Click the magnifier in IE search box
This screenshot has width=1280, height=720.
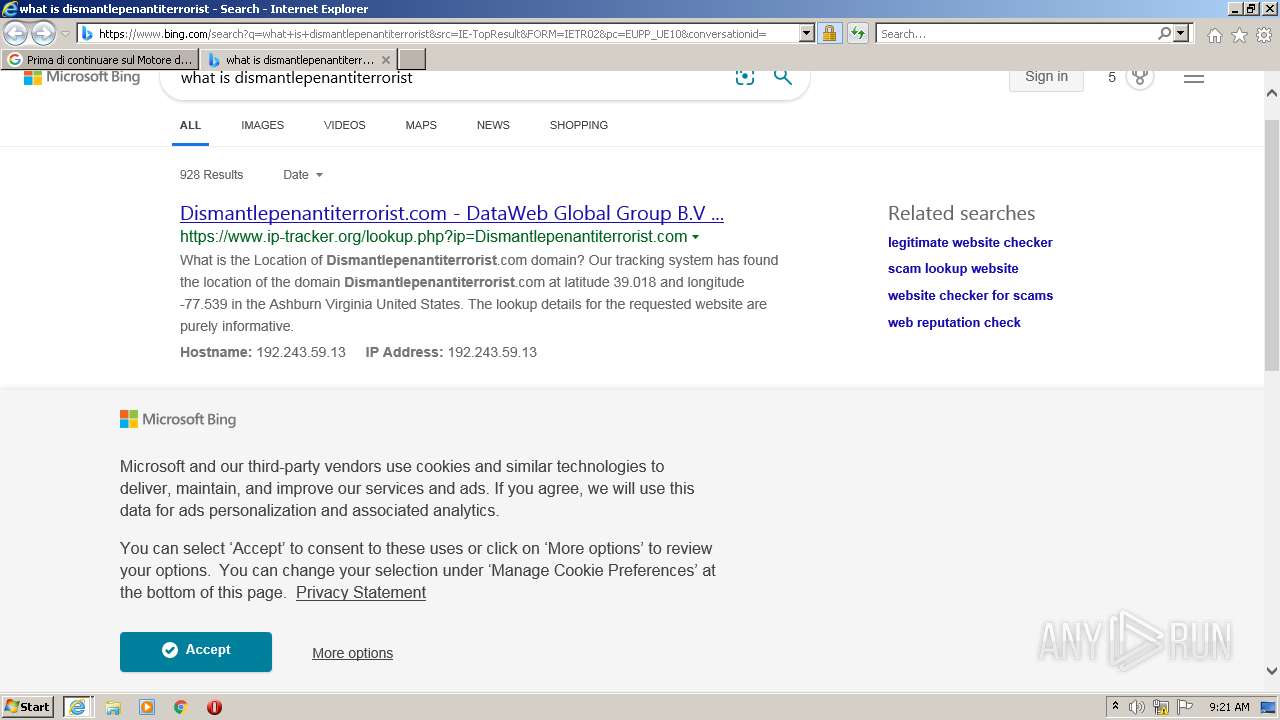point(1164,33)
